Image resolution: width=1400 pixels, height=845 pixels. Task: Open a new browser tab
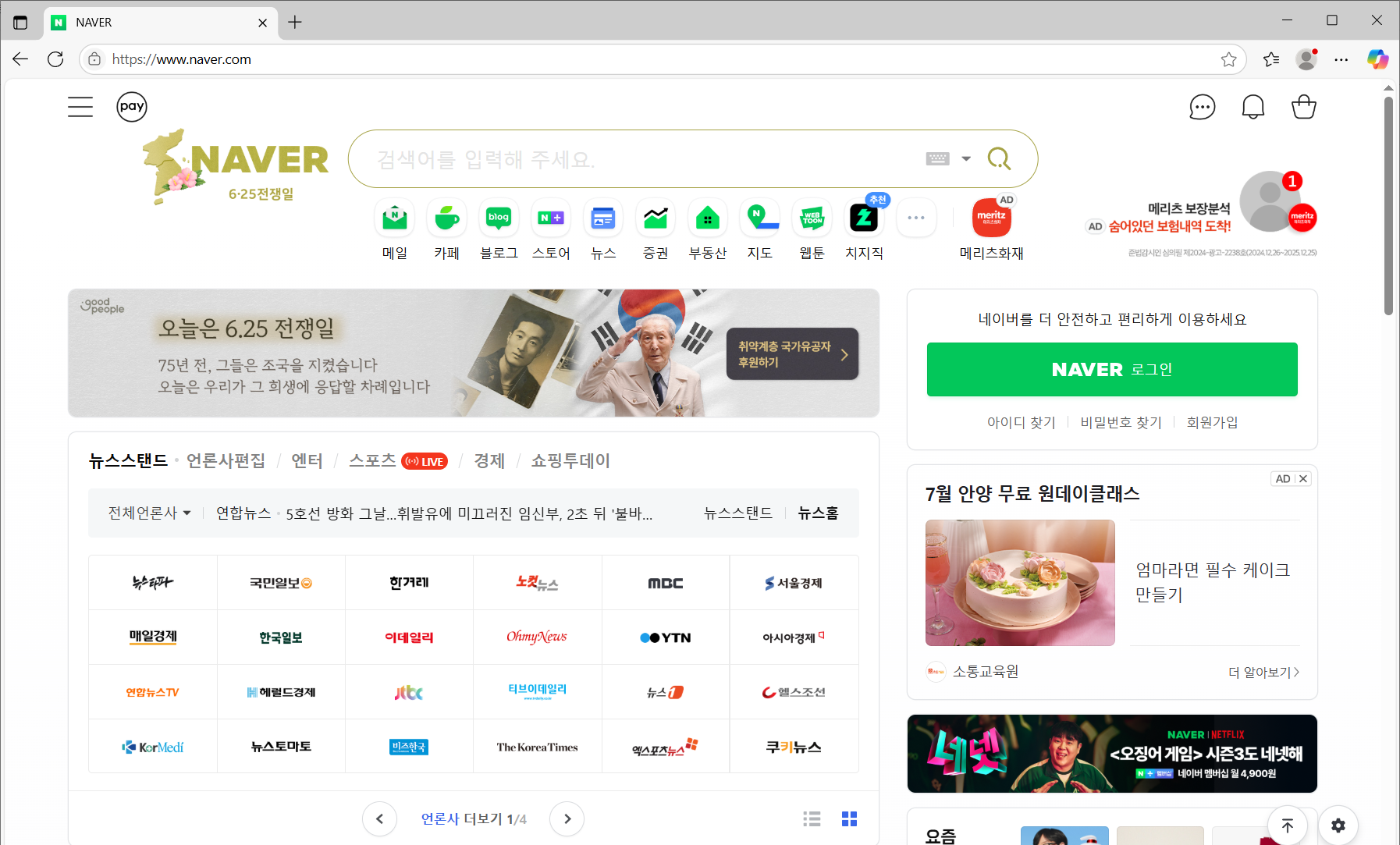(295, 22)
